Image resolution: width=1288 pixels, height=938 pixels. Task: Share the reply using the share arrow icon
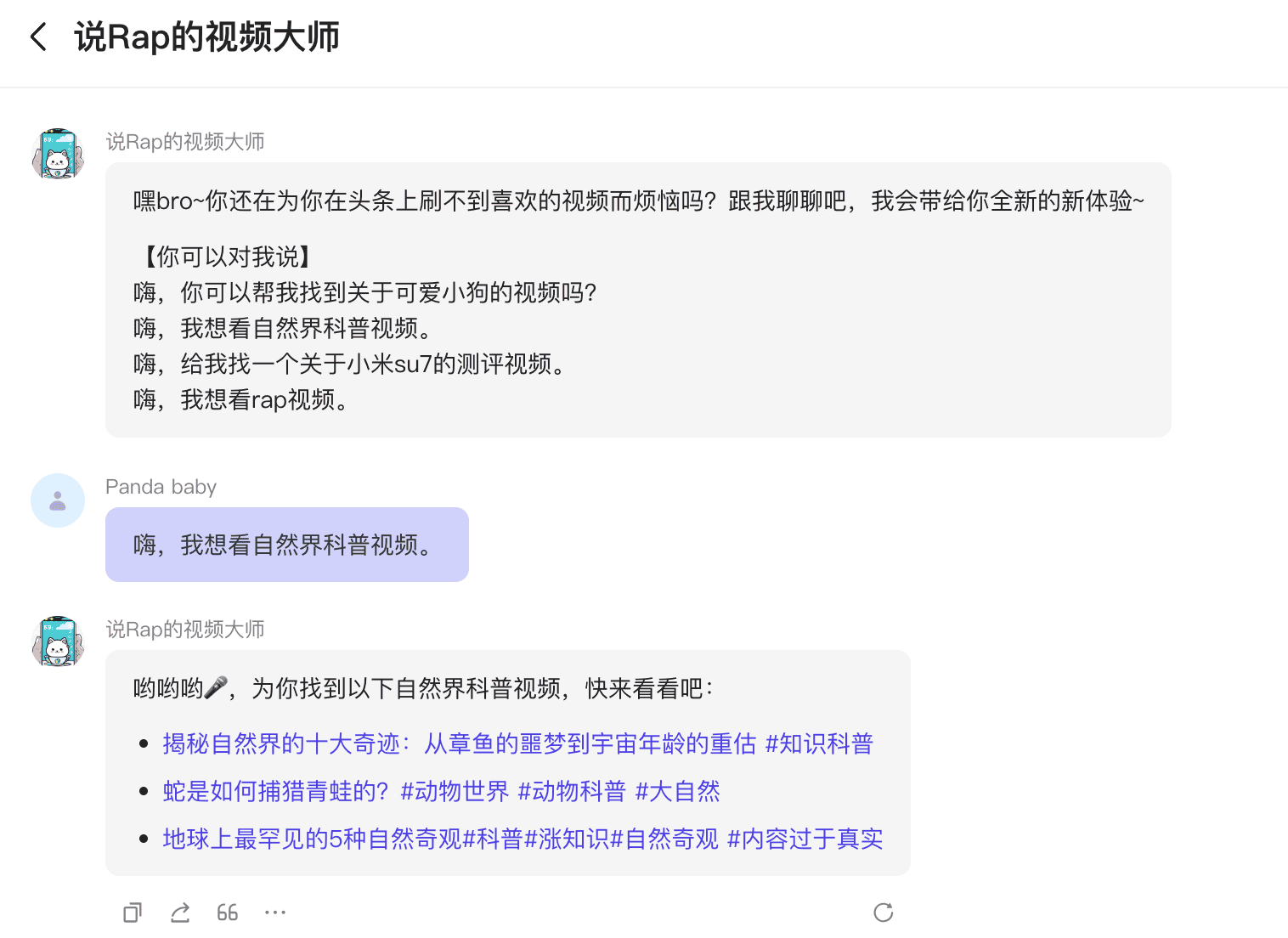coord(180,913)
